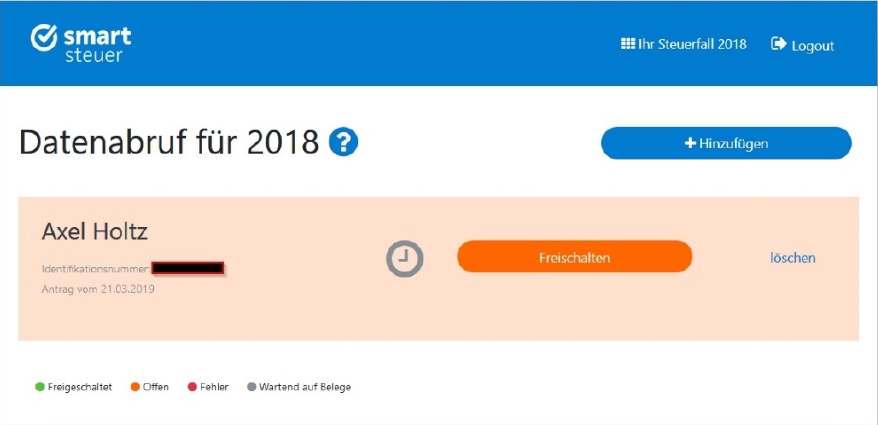This screenshot has width=878, height=425.
Task: Click the smartsteuer checkmark logo icon
Action: 45,40
